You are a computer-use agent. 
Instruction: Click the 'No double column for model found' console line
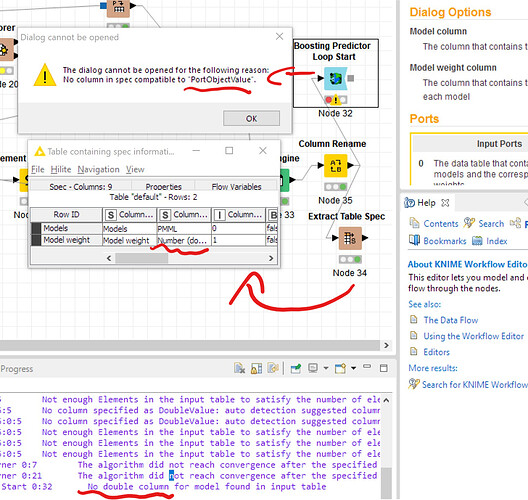click(x=207, y=487)
